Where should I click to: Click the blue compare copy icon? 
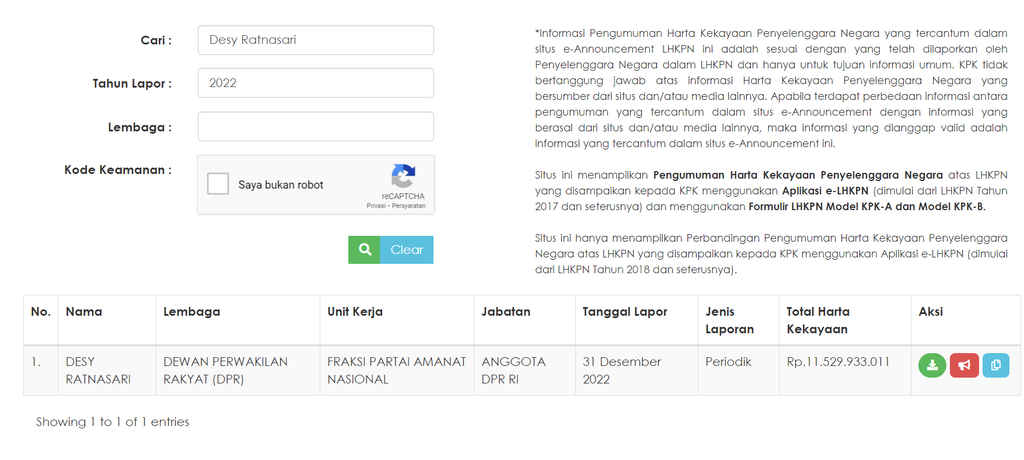[995, 365]
